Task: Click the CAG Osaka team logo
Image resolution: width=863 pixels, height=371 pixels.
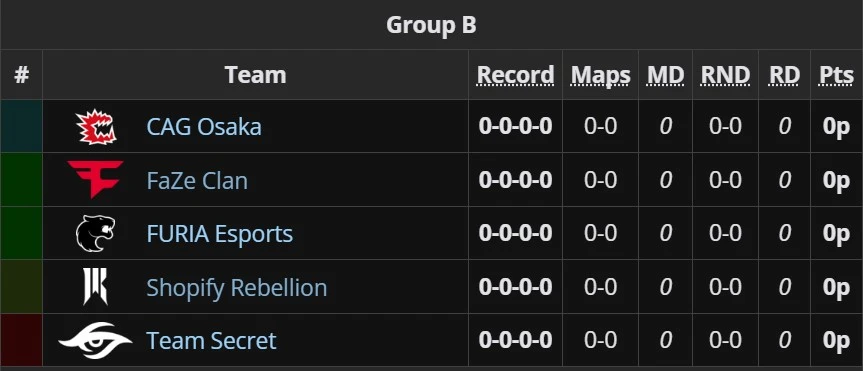Action: click(x=96, y=127)
